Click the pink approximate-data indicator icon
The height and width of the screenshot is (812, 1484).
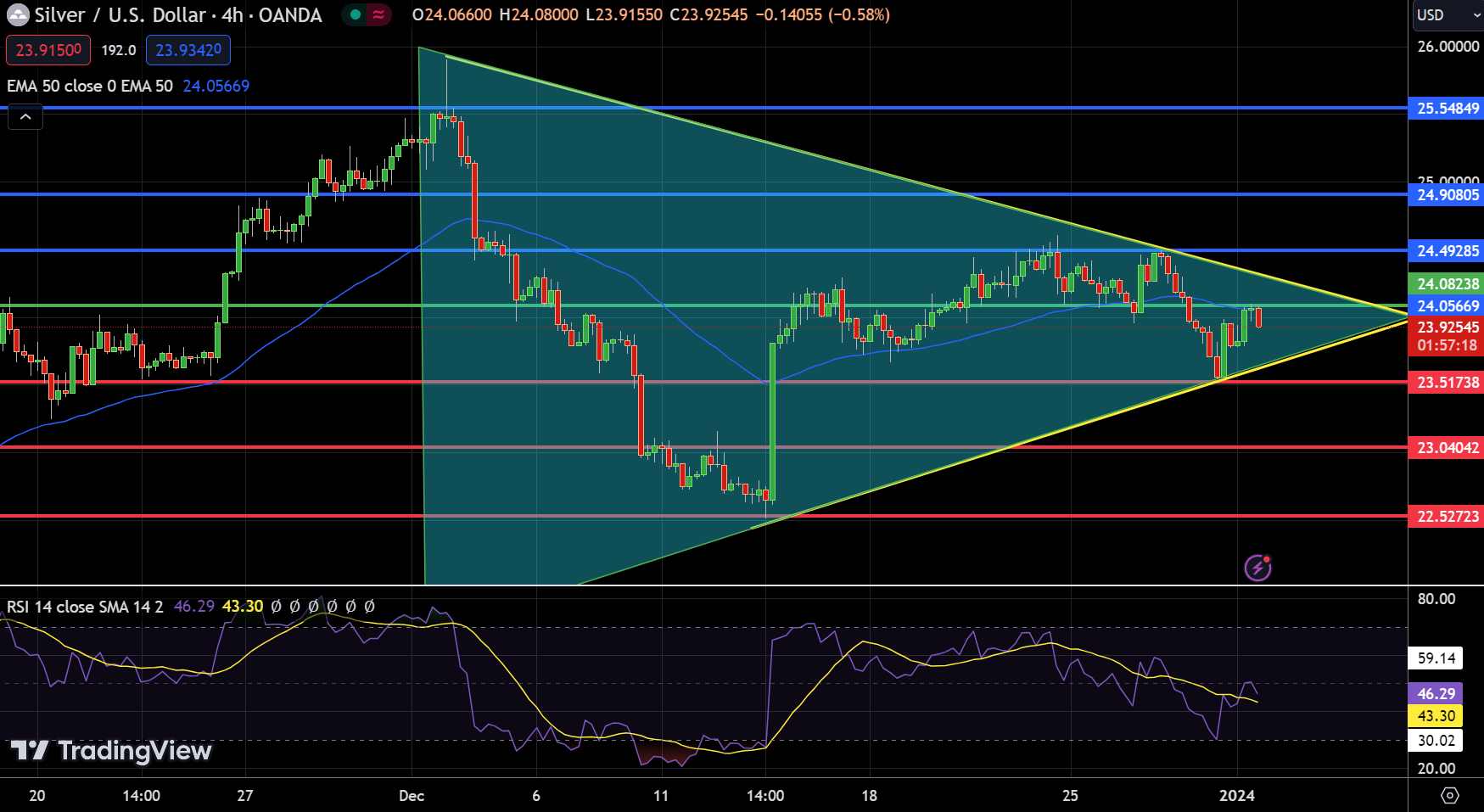click(378, 14)
